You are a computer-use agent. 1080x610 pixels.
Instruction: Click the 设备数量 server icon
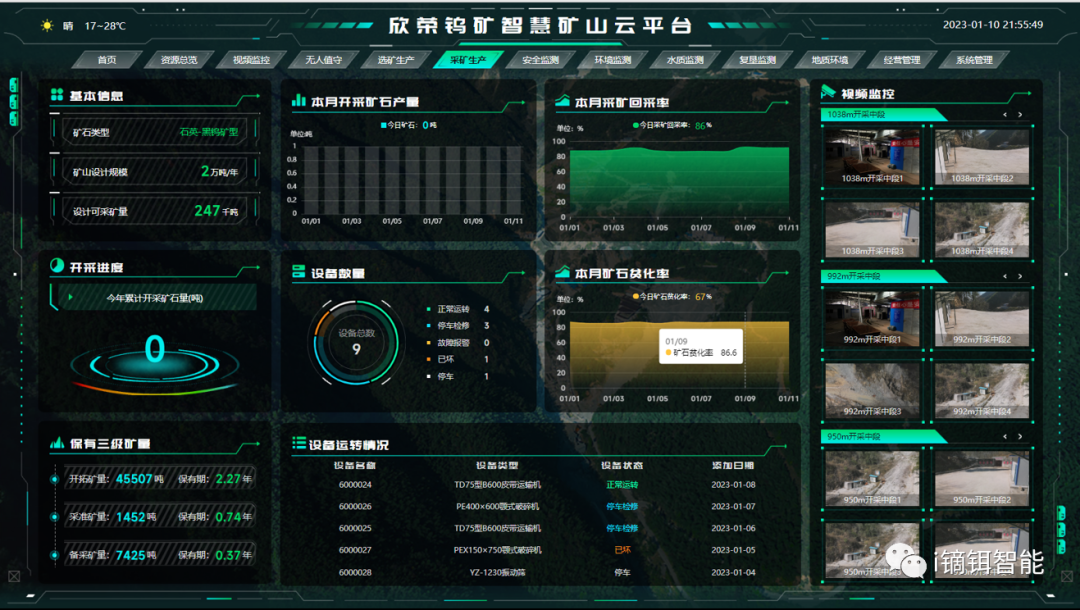coord(298,272)
